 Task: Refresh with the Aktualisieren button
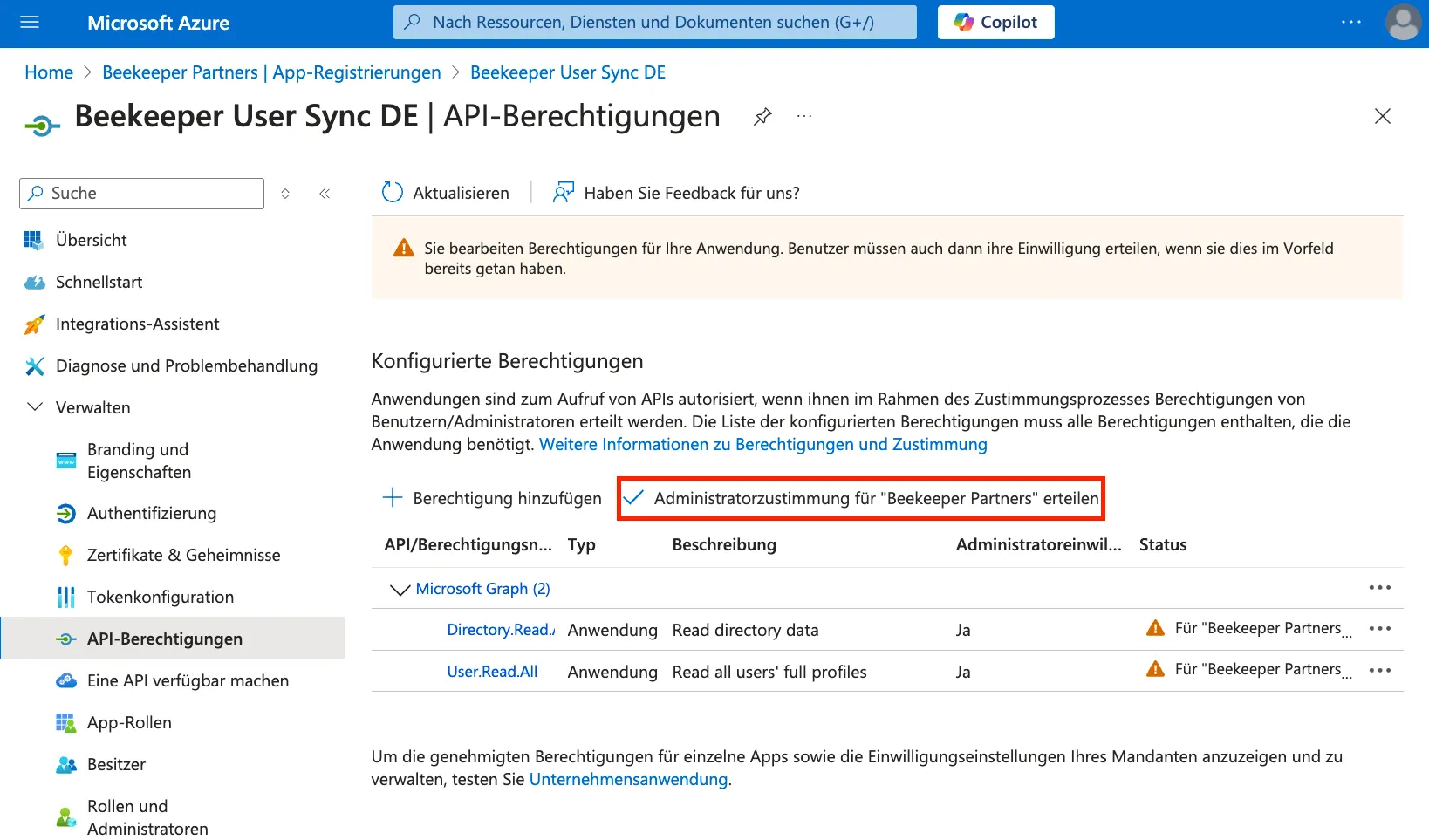coord(446,193)
